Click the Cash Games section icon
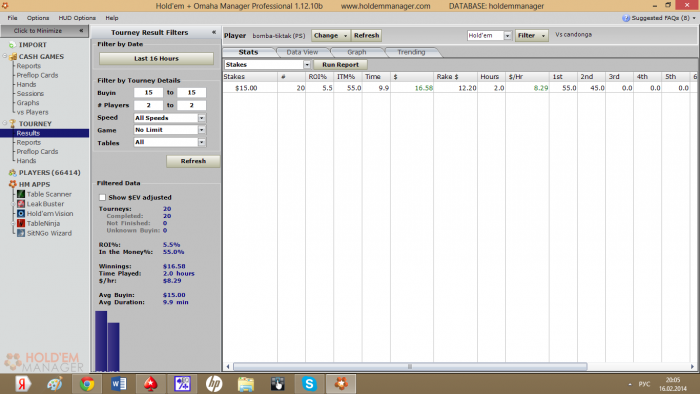The width and height of the screenshot is (700, 394). pyautogui.click(x=13, y=57)
